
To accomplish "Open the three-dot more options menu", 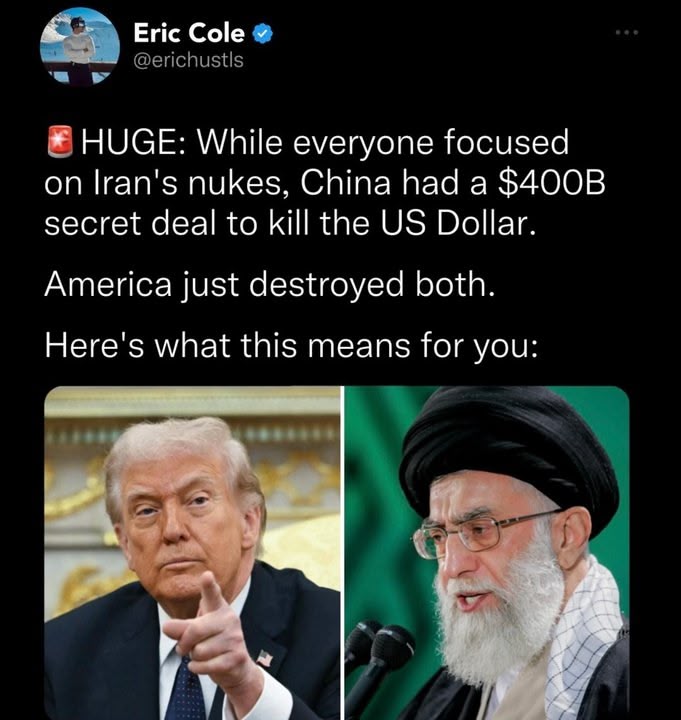I will tap(627, 33).
